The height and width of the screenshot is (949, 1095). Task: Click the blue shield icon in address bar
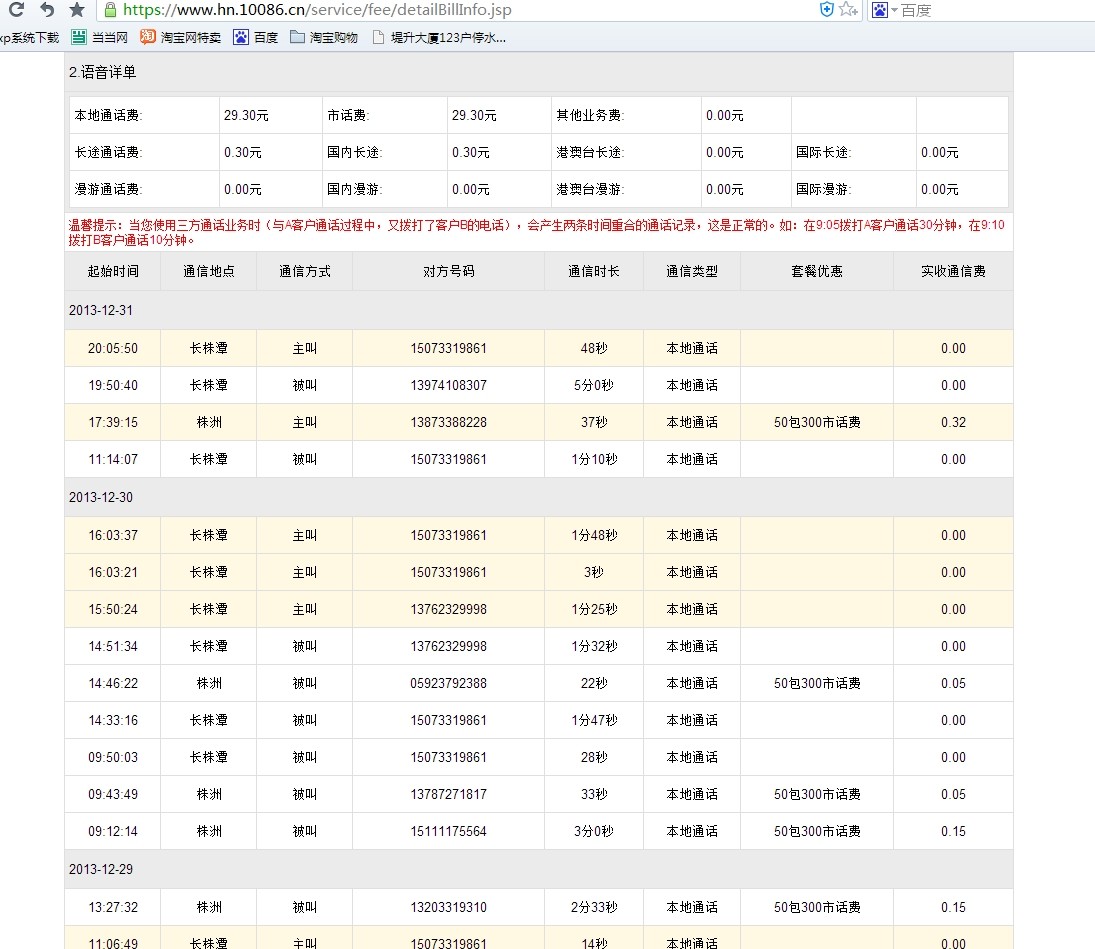826,10
